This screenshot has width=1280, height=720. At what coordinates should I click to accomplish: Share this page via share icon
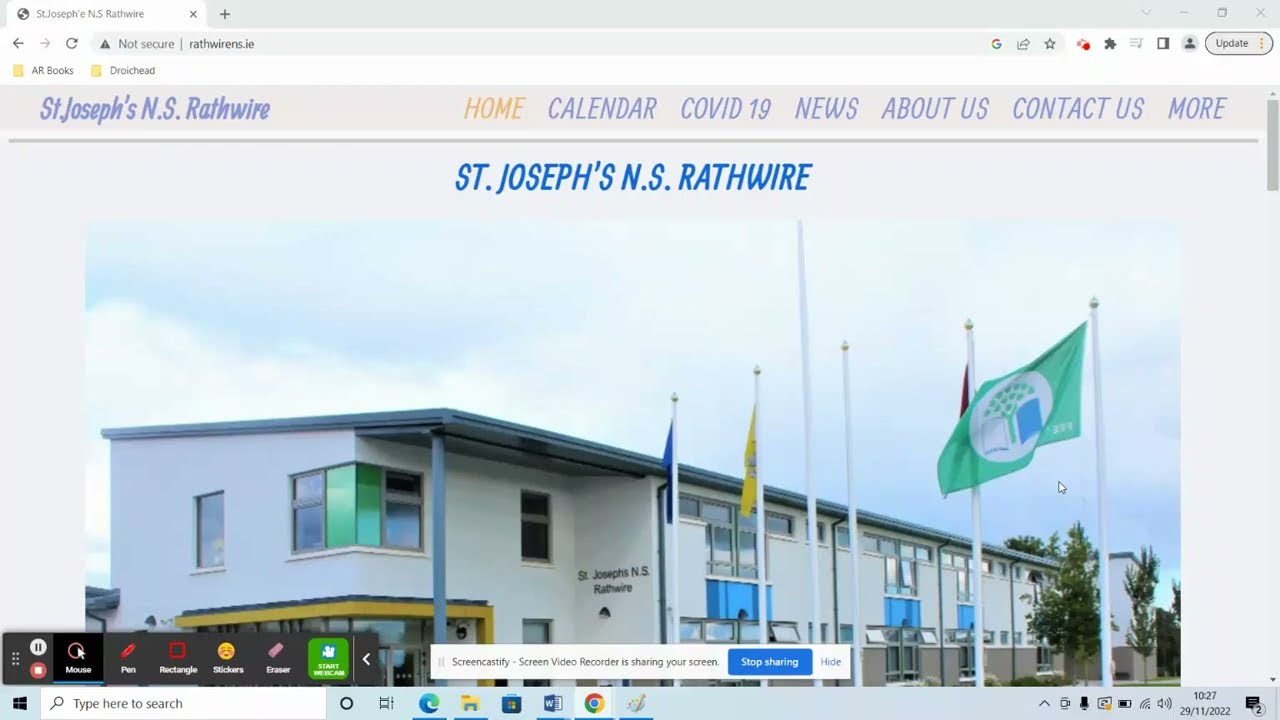pyautogui.click(x=1023, y=44)
